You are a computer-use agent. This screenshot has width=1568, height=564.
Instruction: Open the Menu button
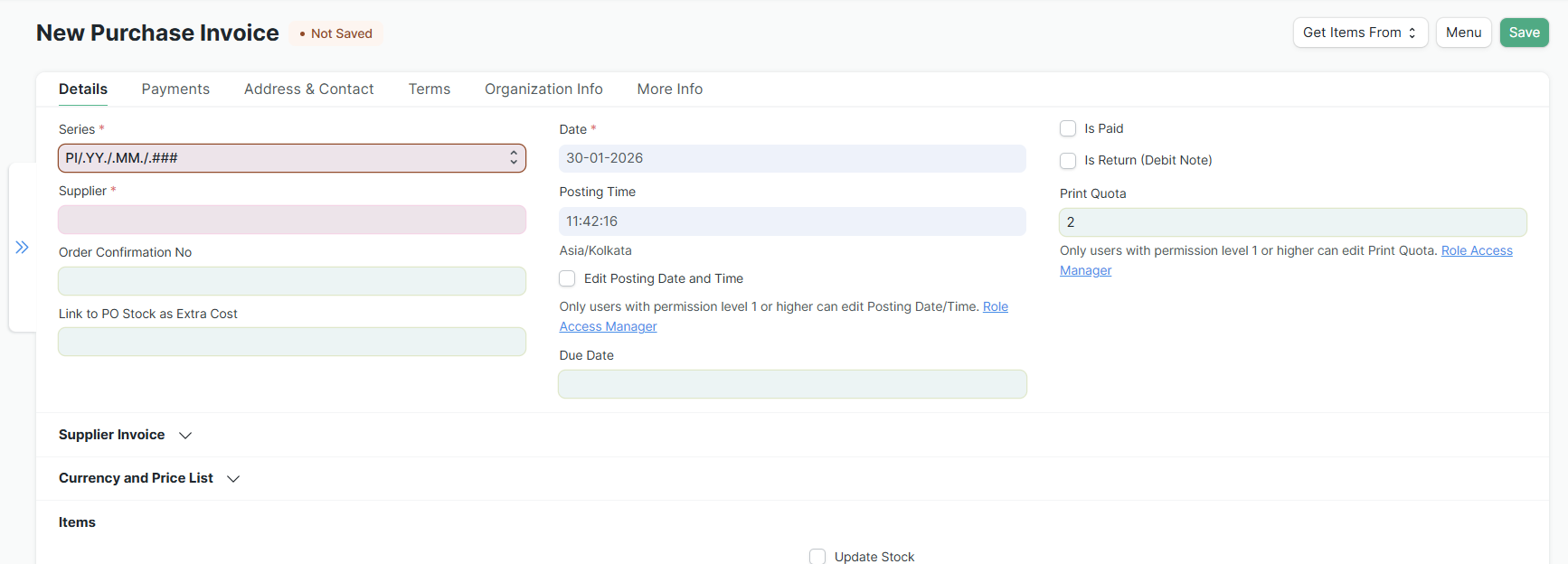click(x=1463, y=33)
